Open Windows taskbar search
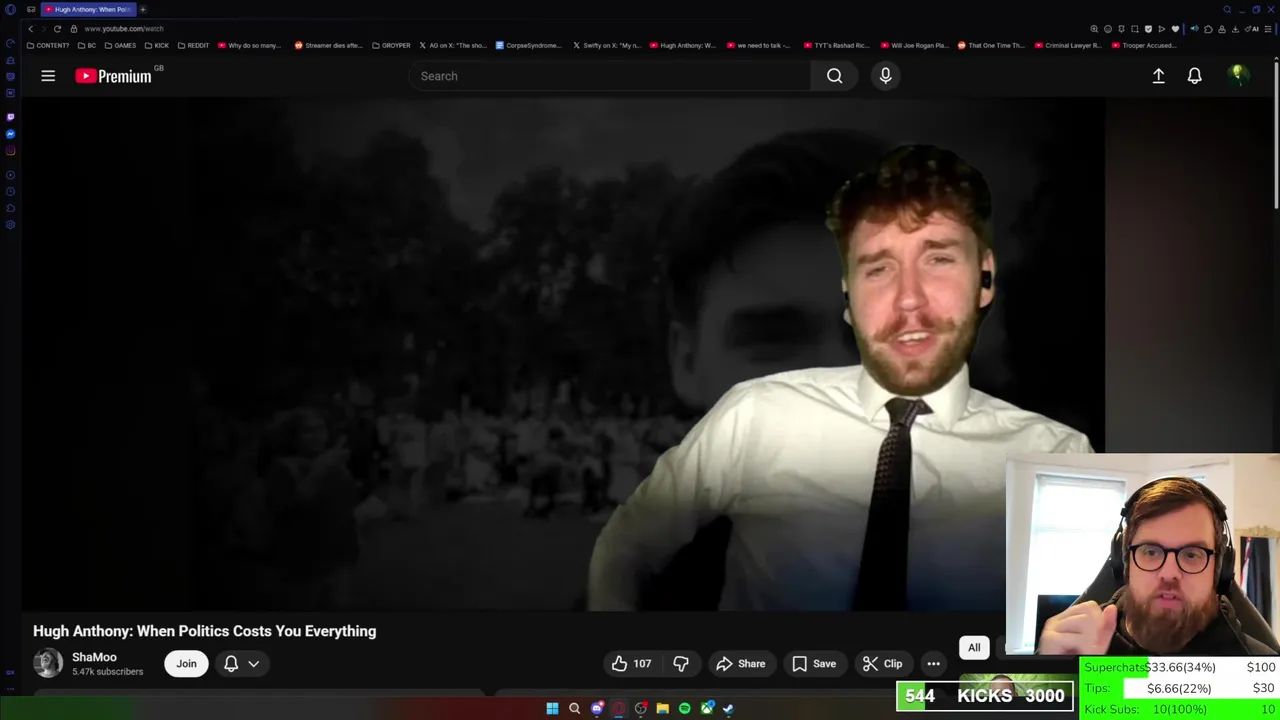1280x720 pixels. coord(574,708)
